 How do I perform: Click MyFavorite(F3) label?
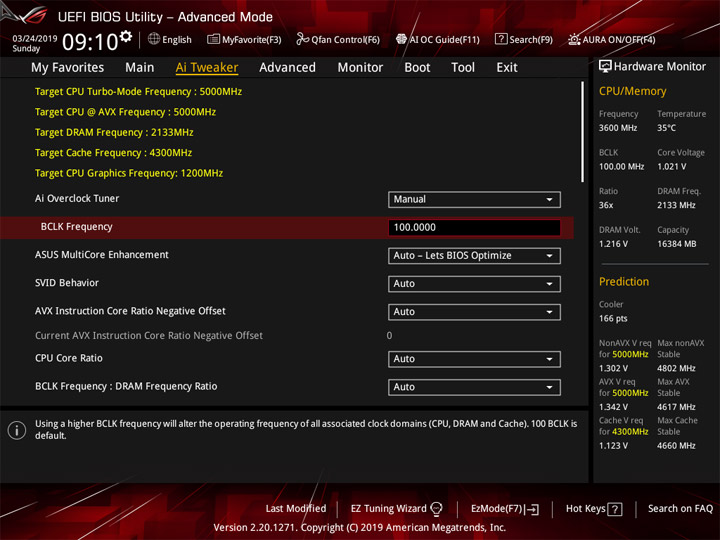click(x=252, y=39)
